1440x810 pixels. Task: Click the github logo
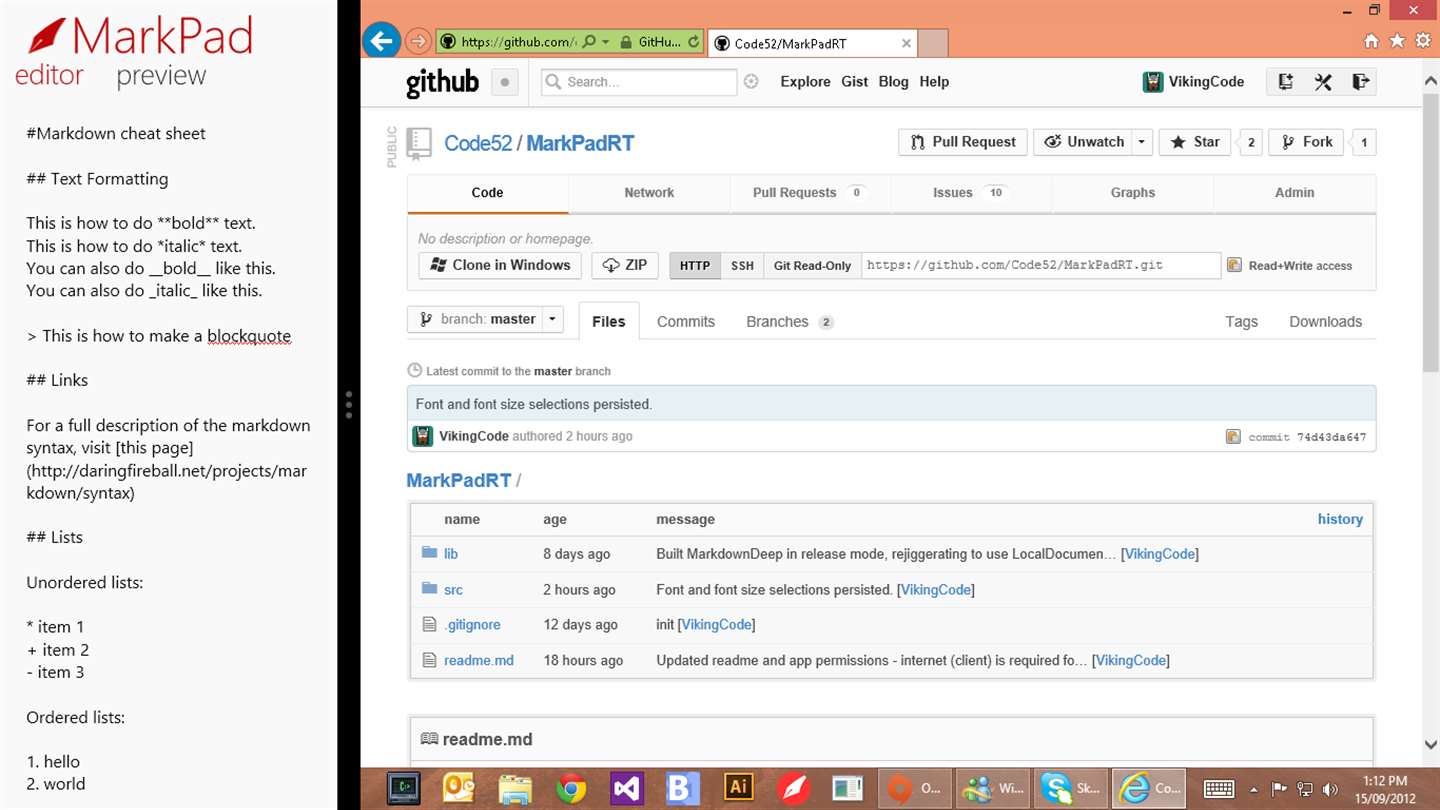[x=442, y=82]
